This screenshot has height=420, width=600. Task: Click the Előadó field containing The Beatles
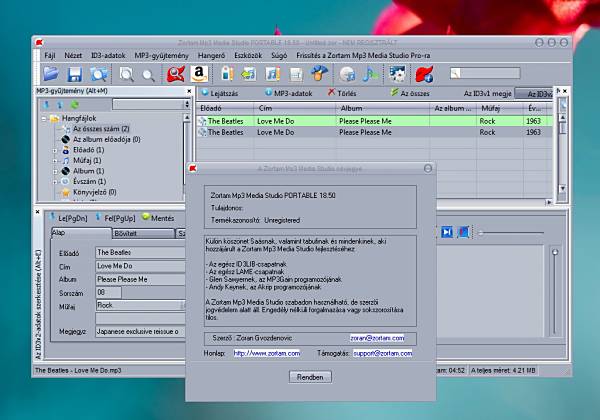click(140, 252)
